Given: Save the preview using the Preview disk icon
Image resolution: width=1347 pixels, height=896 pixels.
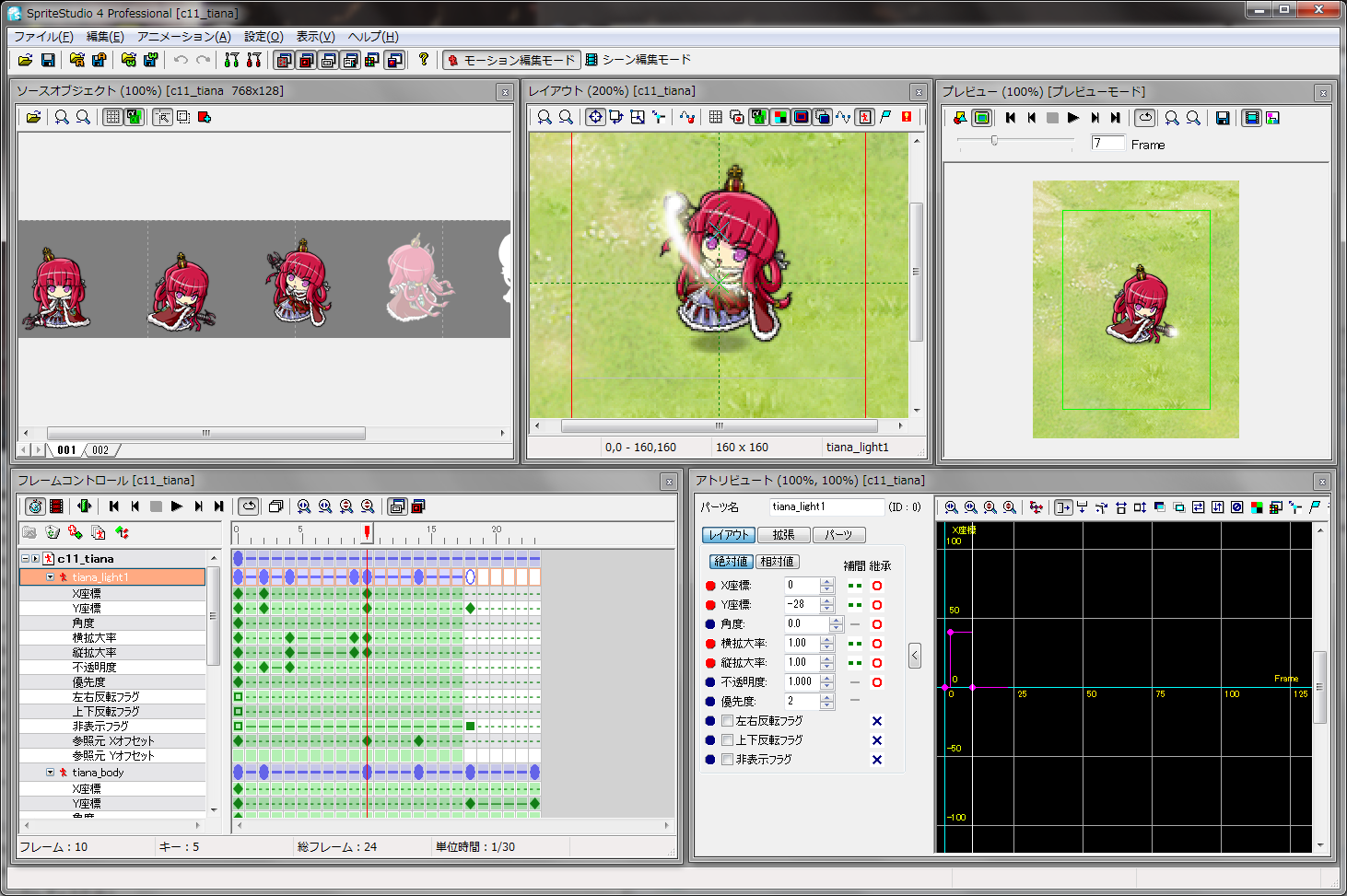Looking at the screenshot, I should pyautogui.click(x=1223, y=118).
